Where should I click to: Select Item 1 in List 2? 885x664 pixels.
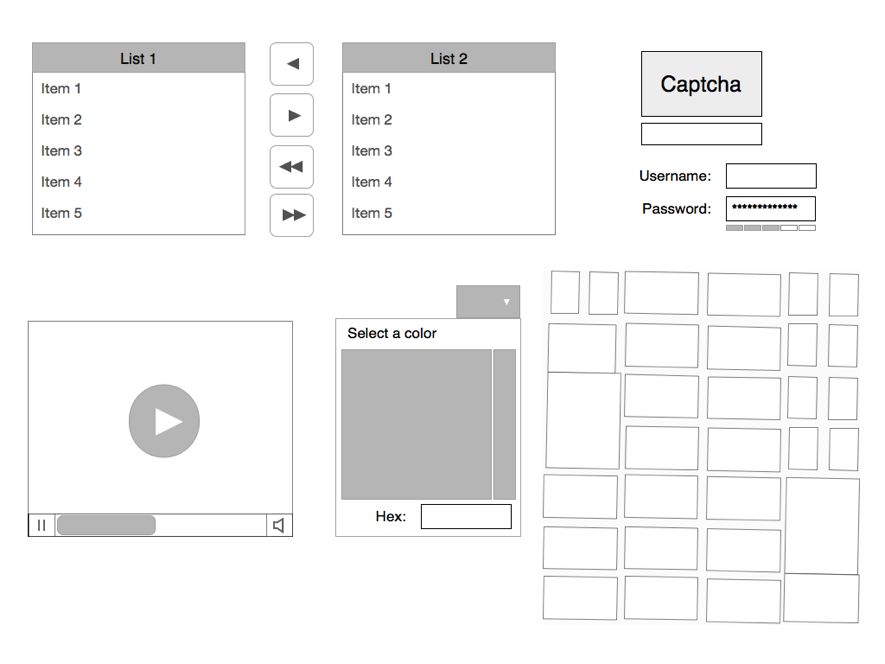449,89
